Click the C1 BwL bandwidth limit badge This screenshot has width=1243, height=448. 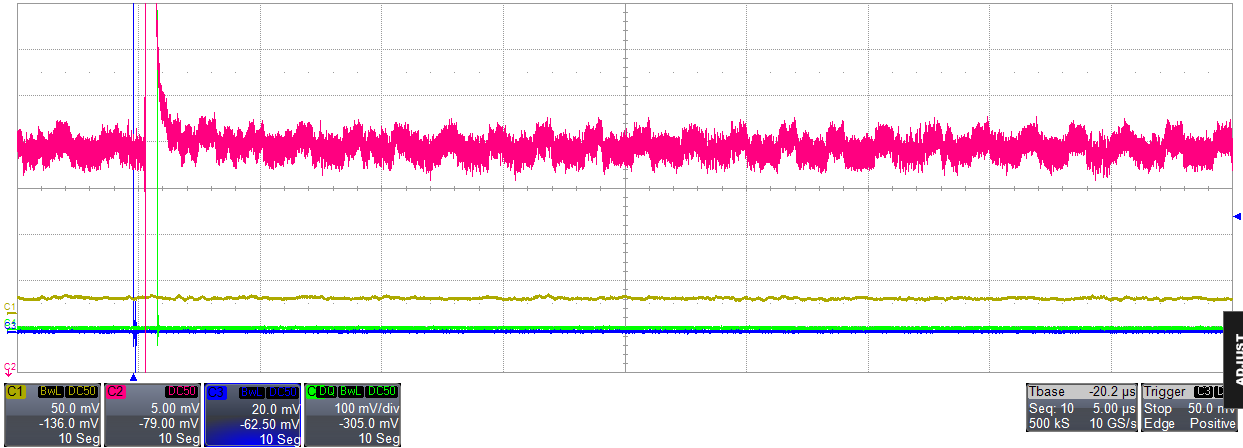(x=51, y=392)
